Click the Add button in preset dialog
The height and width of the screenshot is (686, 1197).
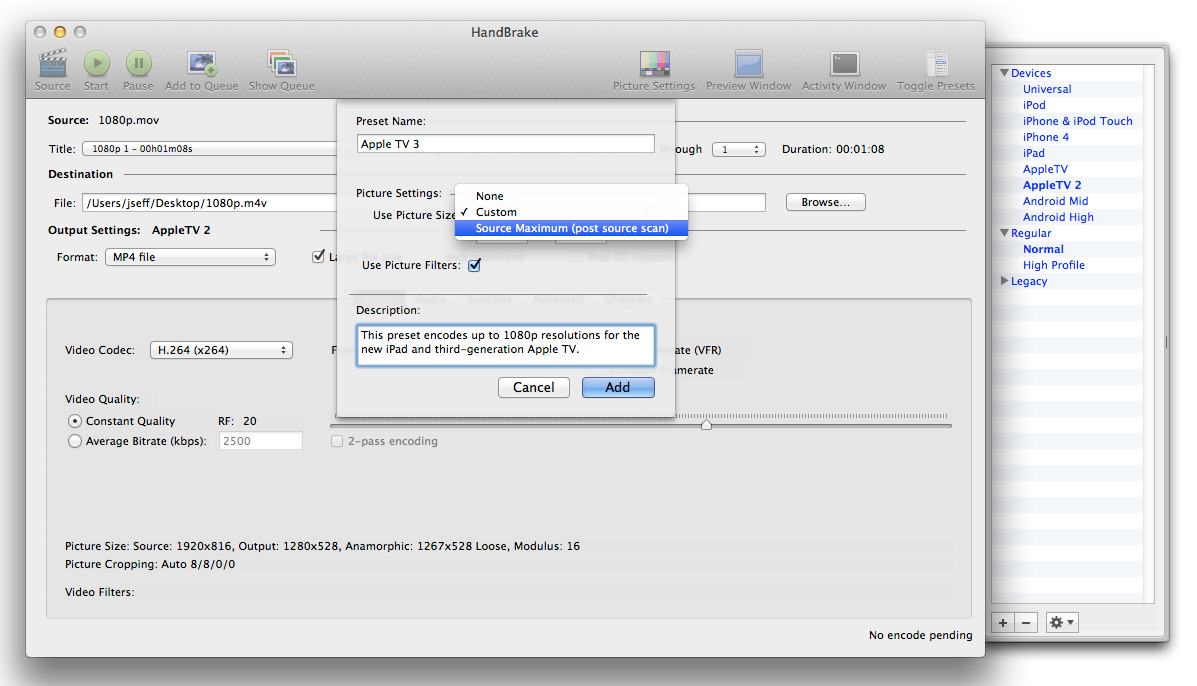click(618, 388)
